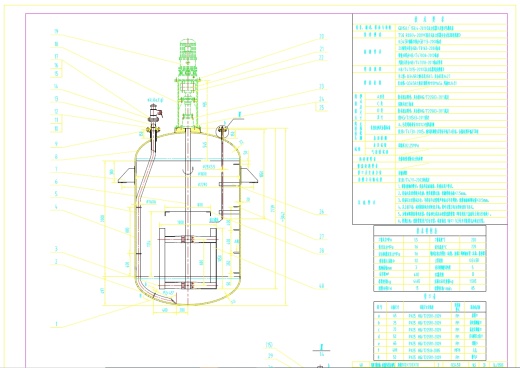The image size is (520, 368).
Task: Select the part balloon number "17"
Action: (56, 57)
